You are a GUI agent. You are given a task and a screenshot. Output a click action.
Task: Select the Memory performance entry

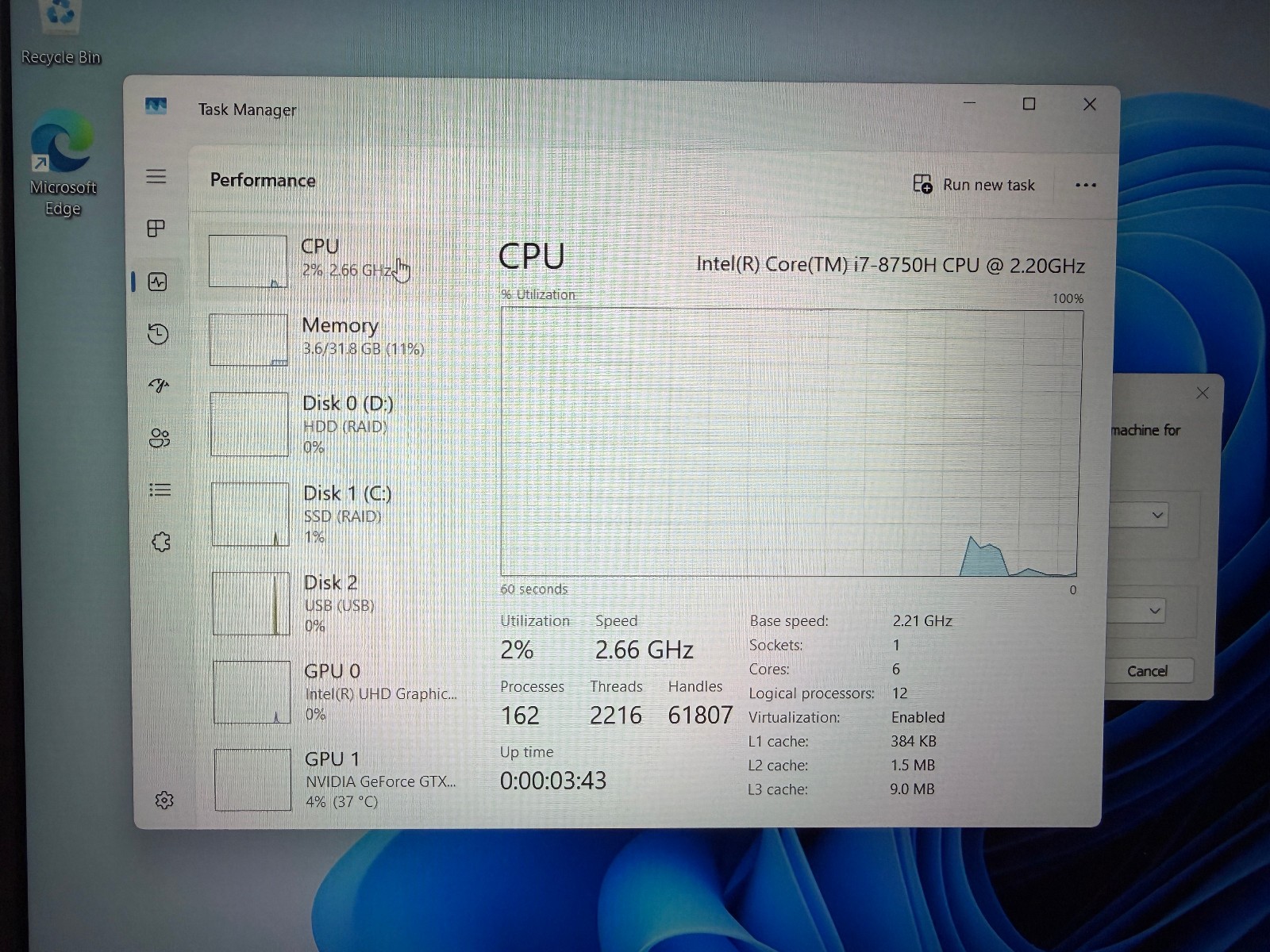pyautogui.click(x=333, y=339)
